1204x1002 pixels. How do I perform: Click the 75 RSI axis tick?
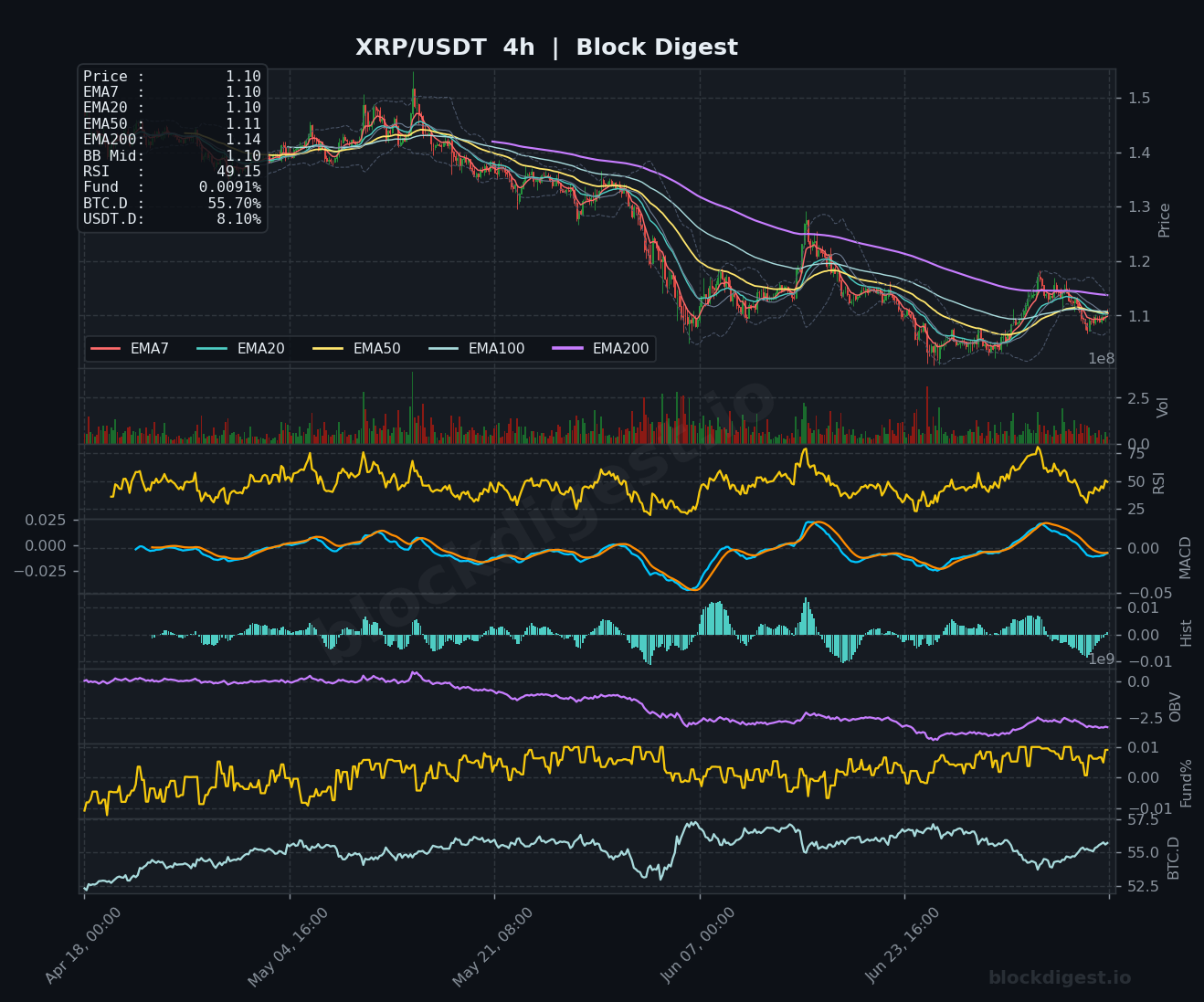(x=1136, y=454)
